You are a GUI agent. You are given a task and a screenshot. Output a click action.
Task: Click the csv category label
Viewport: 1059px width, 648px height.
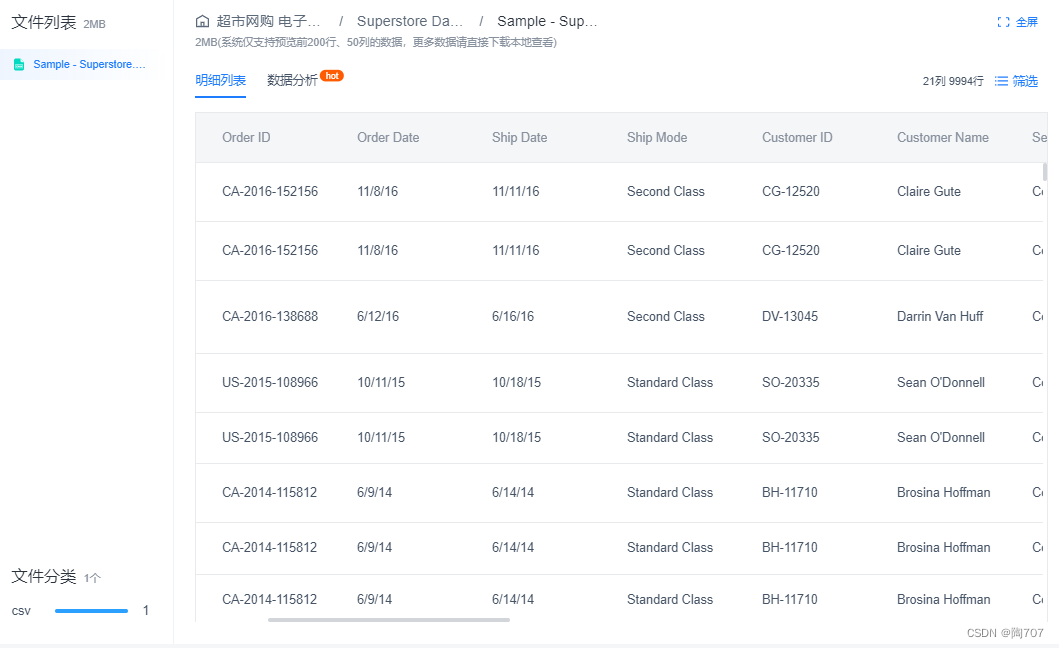21,611
